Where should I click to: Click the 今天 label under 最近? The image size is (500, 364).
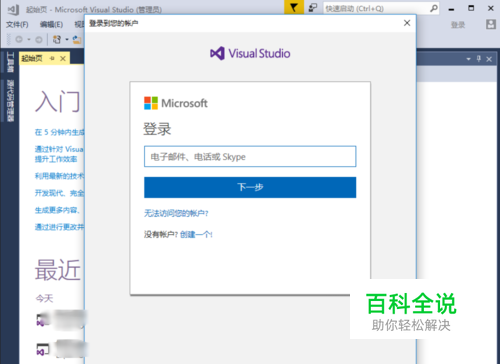[44, 298]
